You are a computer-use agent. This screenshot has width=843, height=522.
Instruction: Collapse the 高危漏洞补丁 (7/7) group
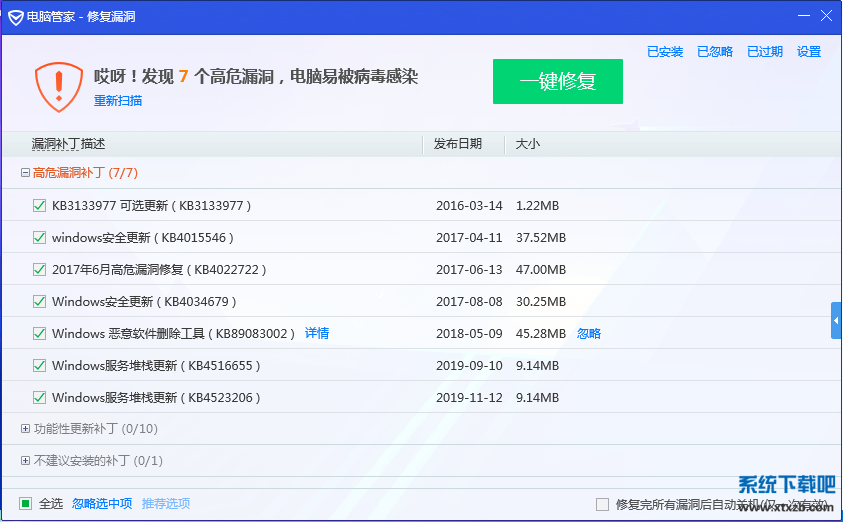25,173
